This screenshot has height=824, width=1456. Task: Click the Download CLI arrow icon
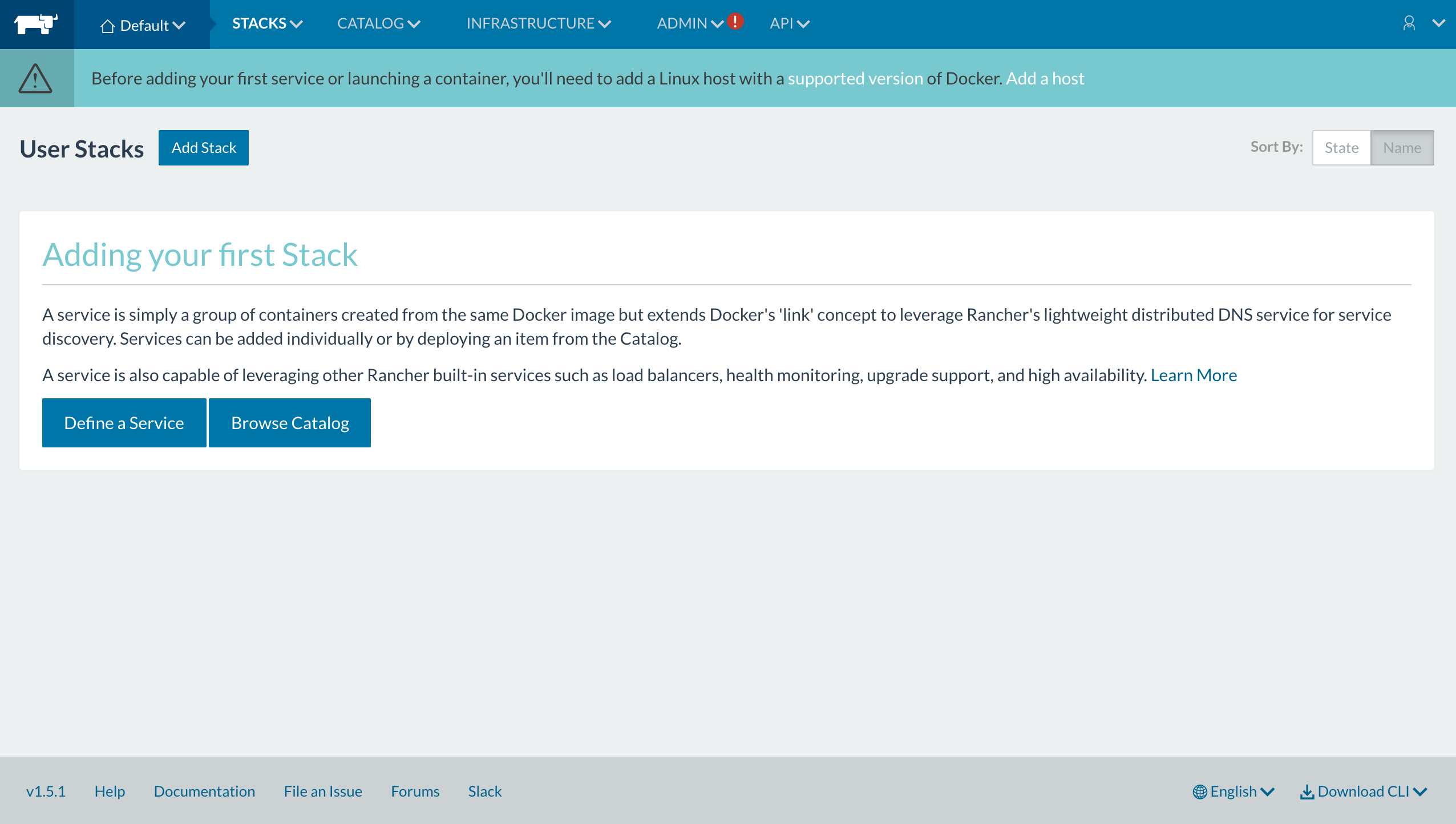point(1307,791)
